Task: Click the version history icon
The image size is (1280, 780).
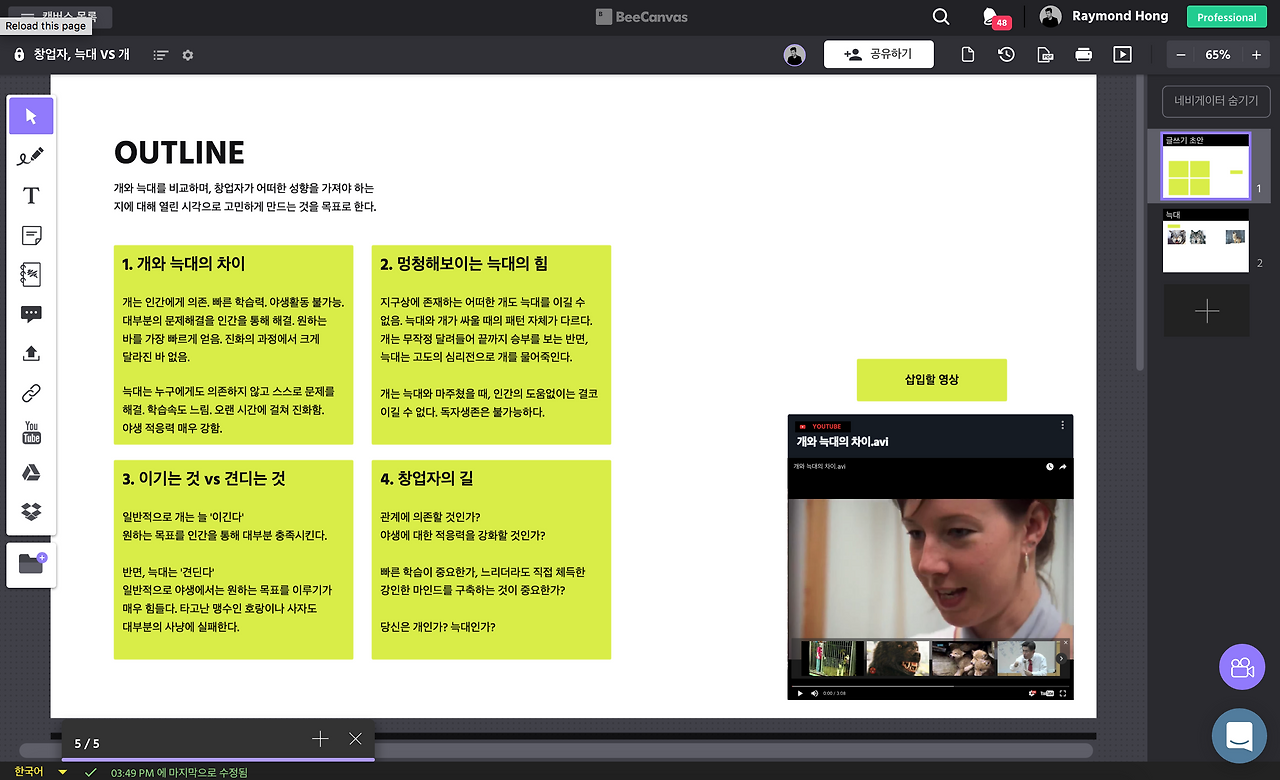Action: click(1006, 54)
